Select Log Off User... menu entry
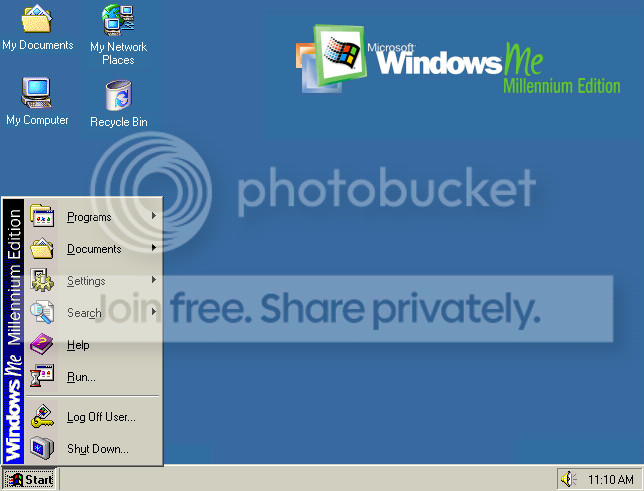This screenshot has width=644, height=491. click(94, 417)
